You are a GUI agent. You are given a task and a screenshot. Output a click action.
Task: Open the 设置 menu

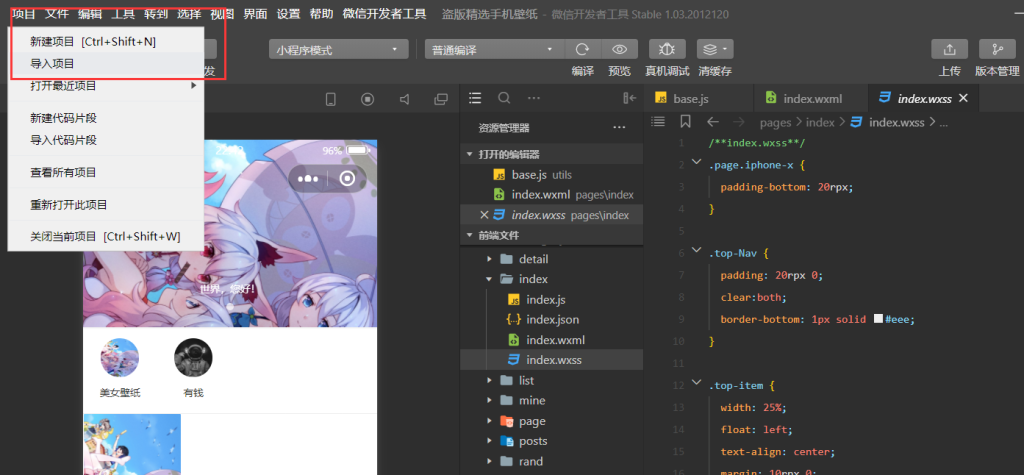pos(289,14)
